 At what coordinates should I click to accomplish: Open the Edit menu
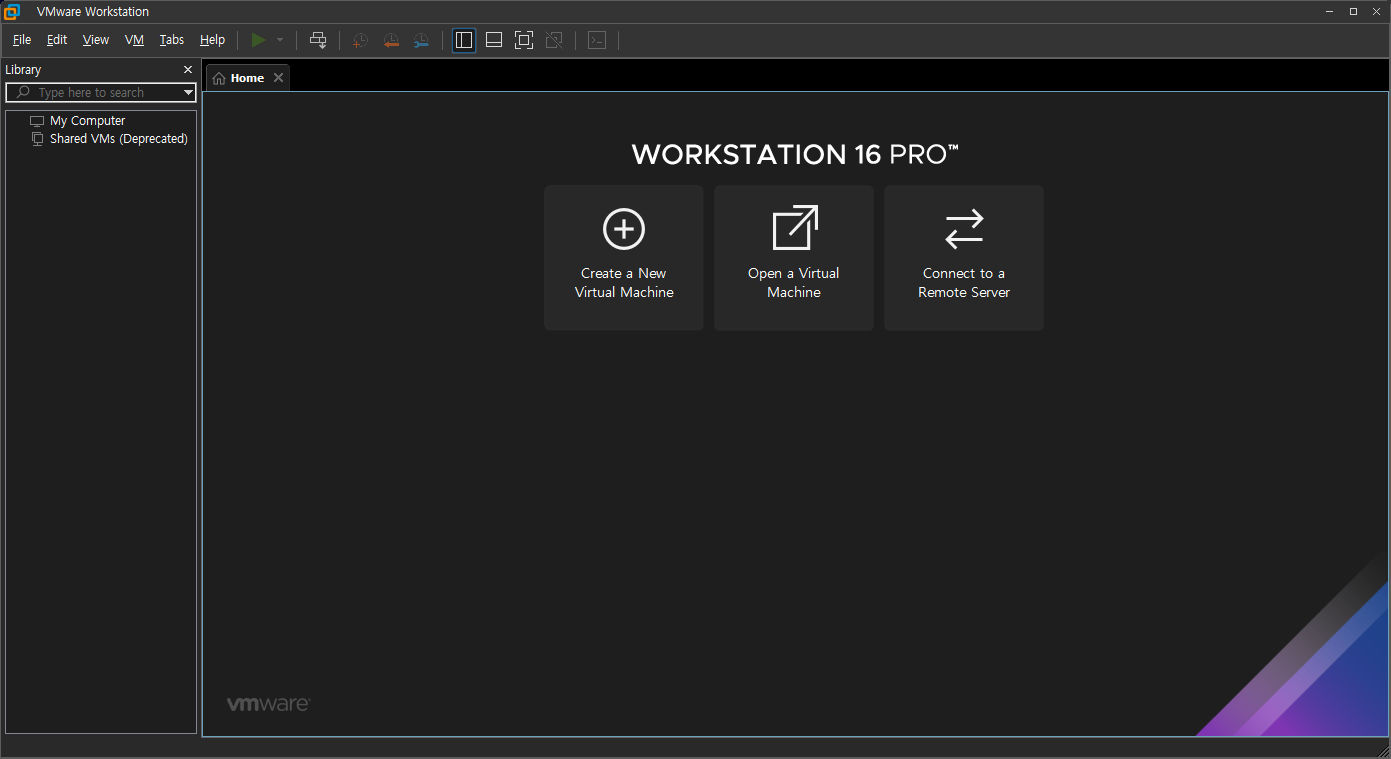[x=57, y=40]
